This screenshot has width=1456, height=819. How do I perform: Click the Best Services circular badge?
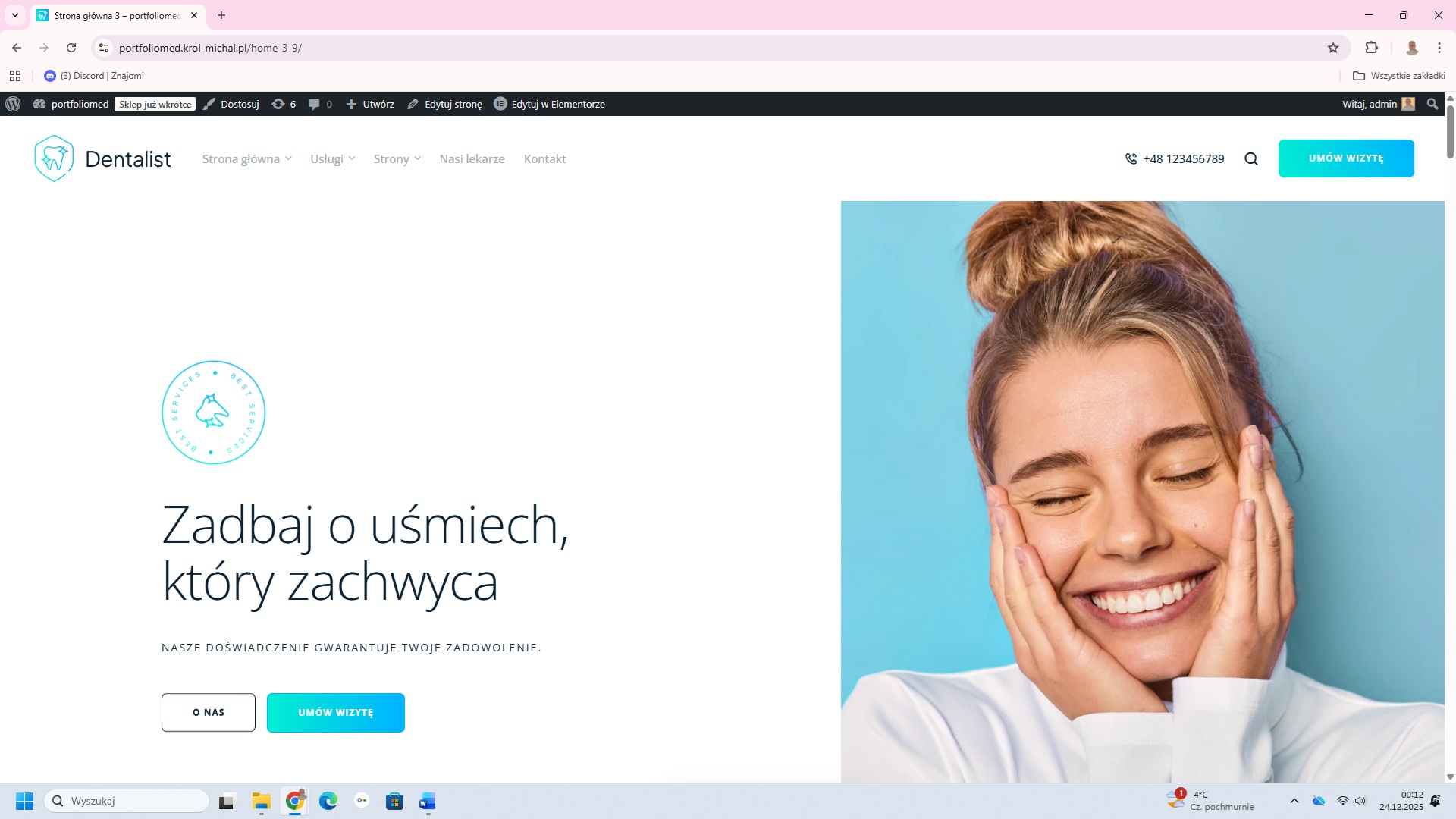tap(214, 413)
